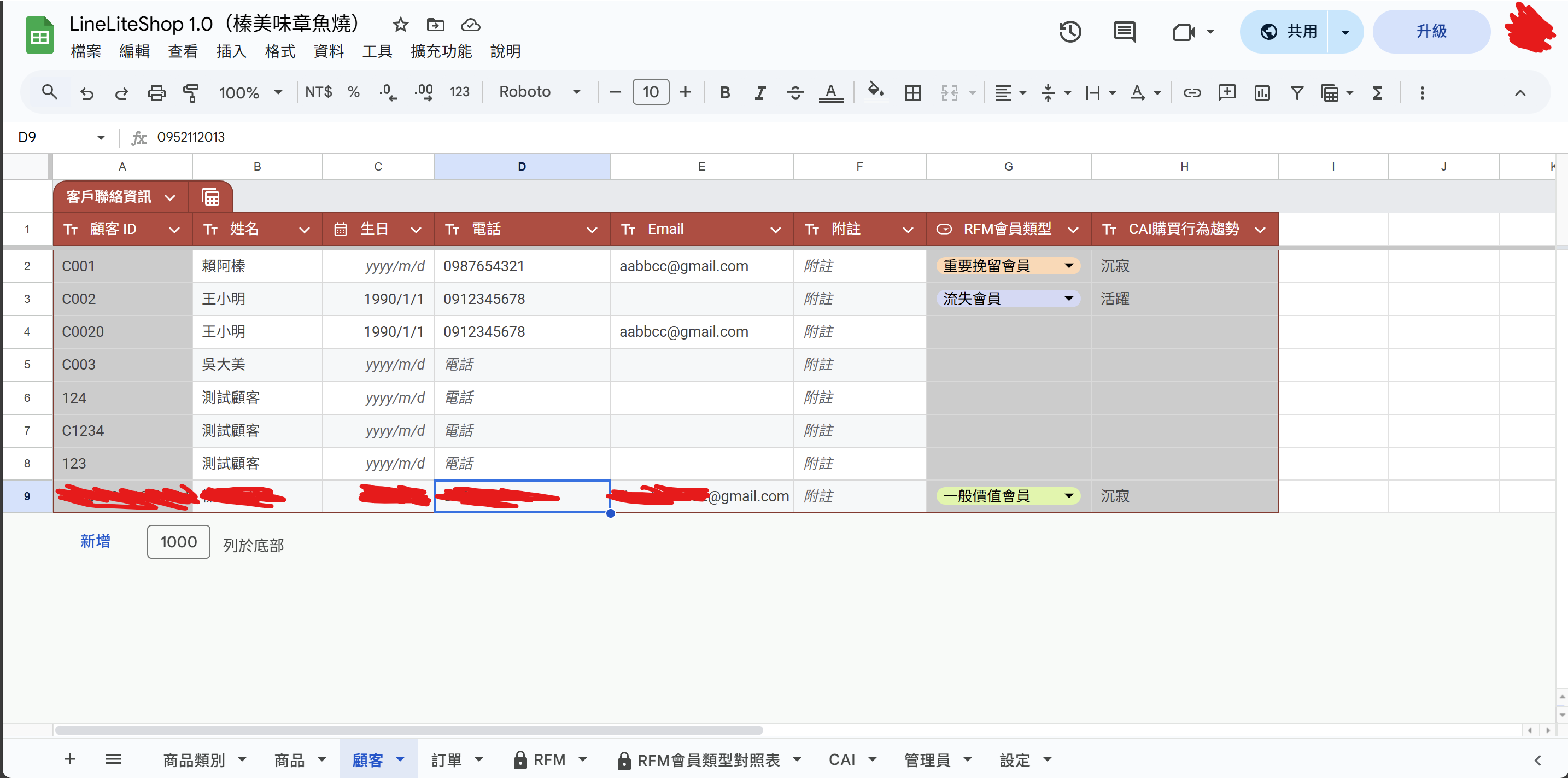Viewport: 1568px width, 778px height.
Task: Click the functions sigma icon
Action: point(1378,92)
